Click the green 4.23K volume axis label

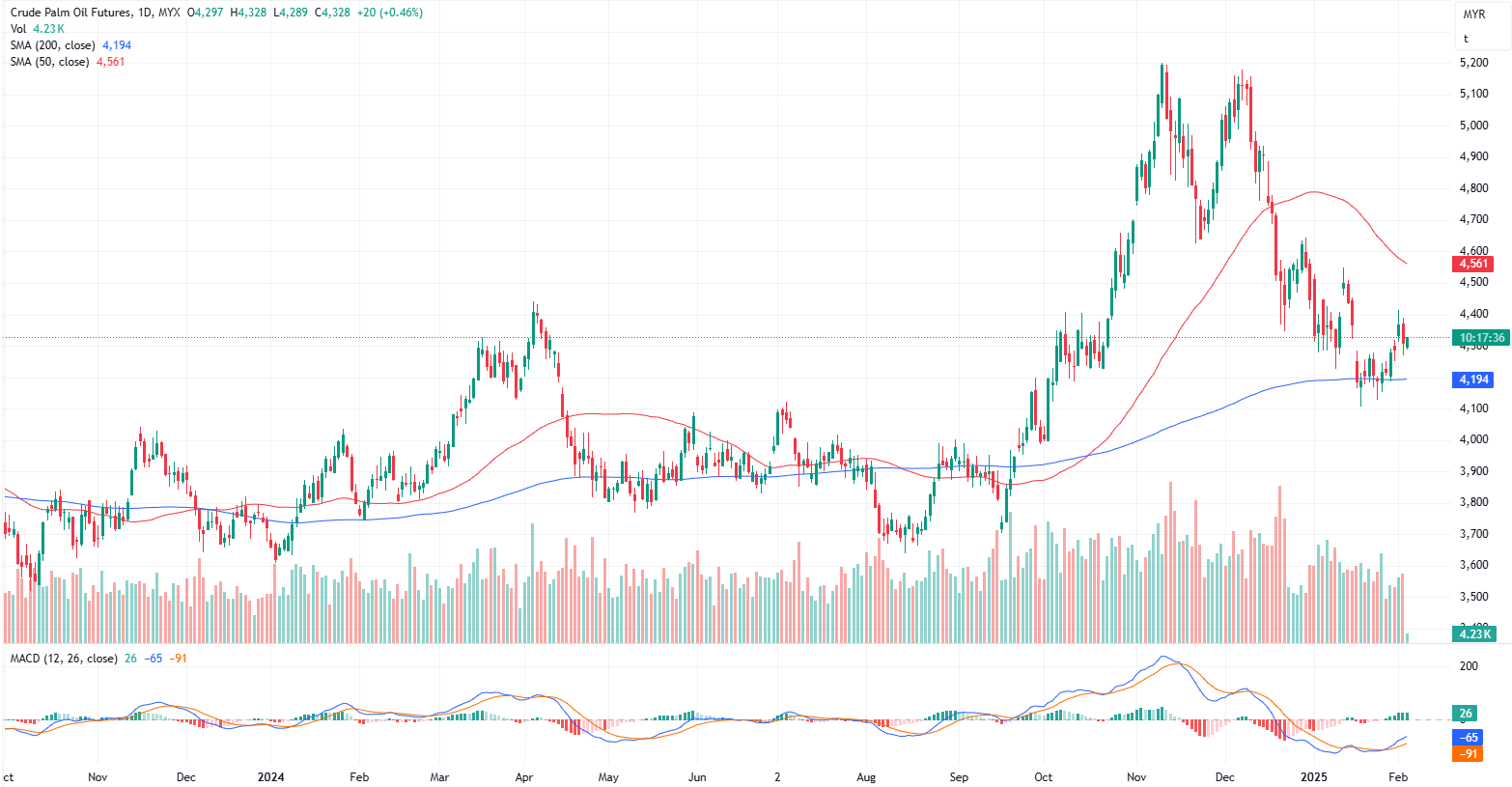pyautogui.click(x=1474, y=634)
